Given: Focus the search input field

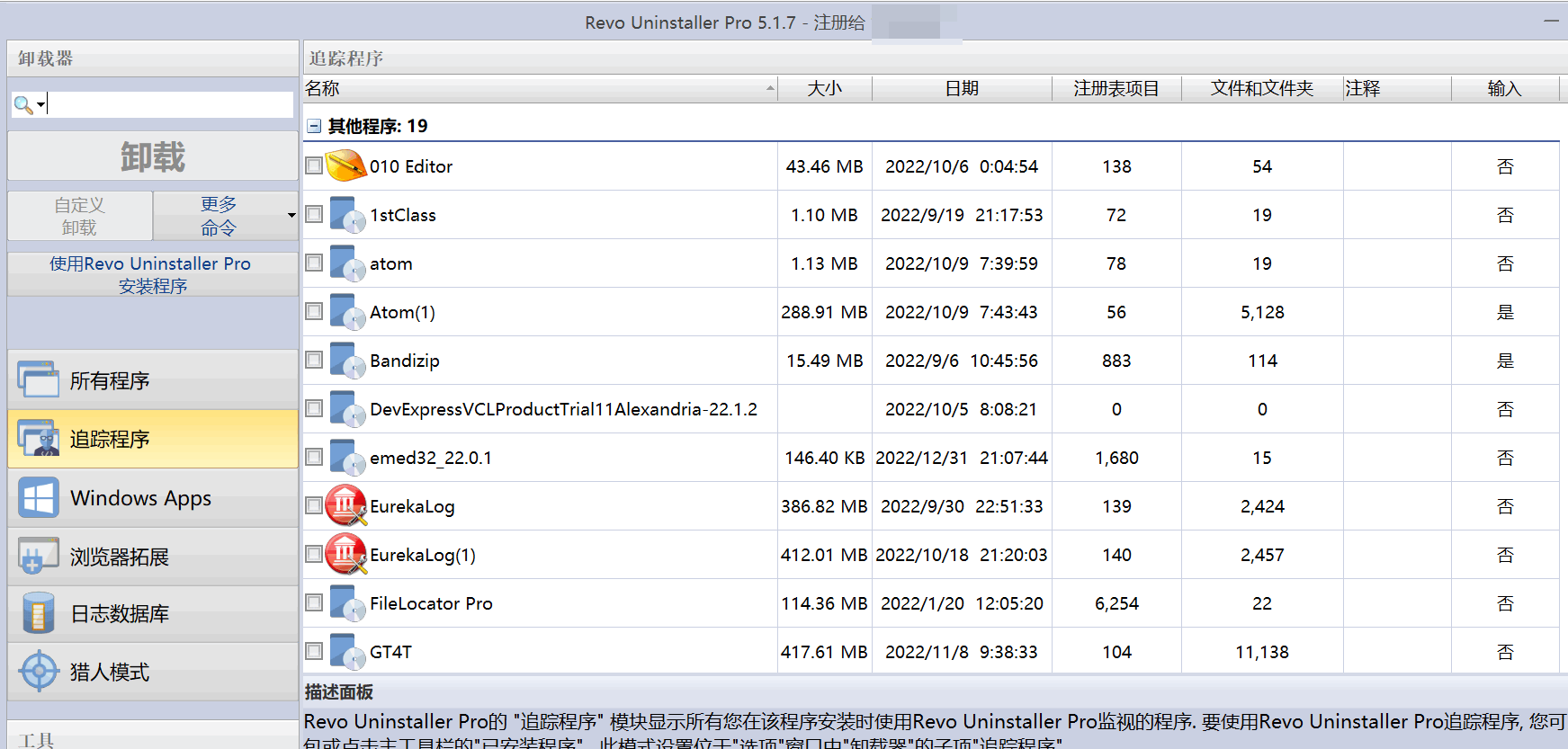Looking at the screenshot, I should pos(170,104).
